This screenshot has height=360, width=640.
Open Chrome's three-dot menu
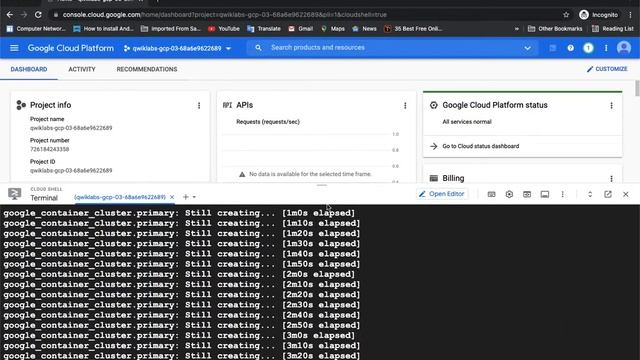(x=630, y=15)
